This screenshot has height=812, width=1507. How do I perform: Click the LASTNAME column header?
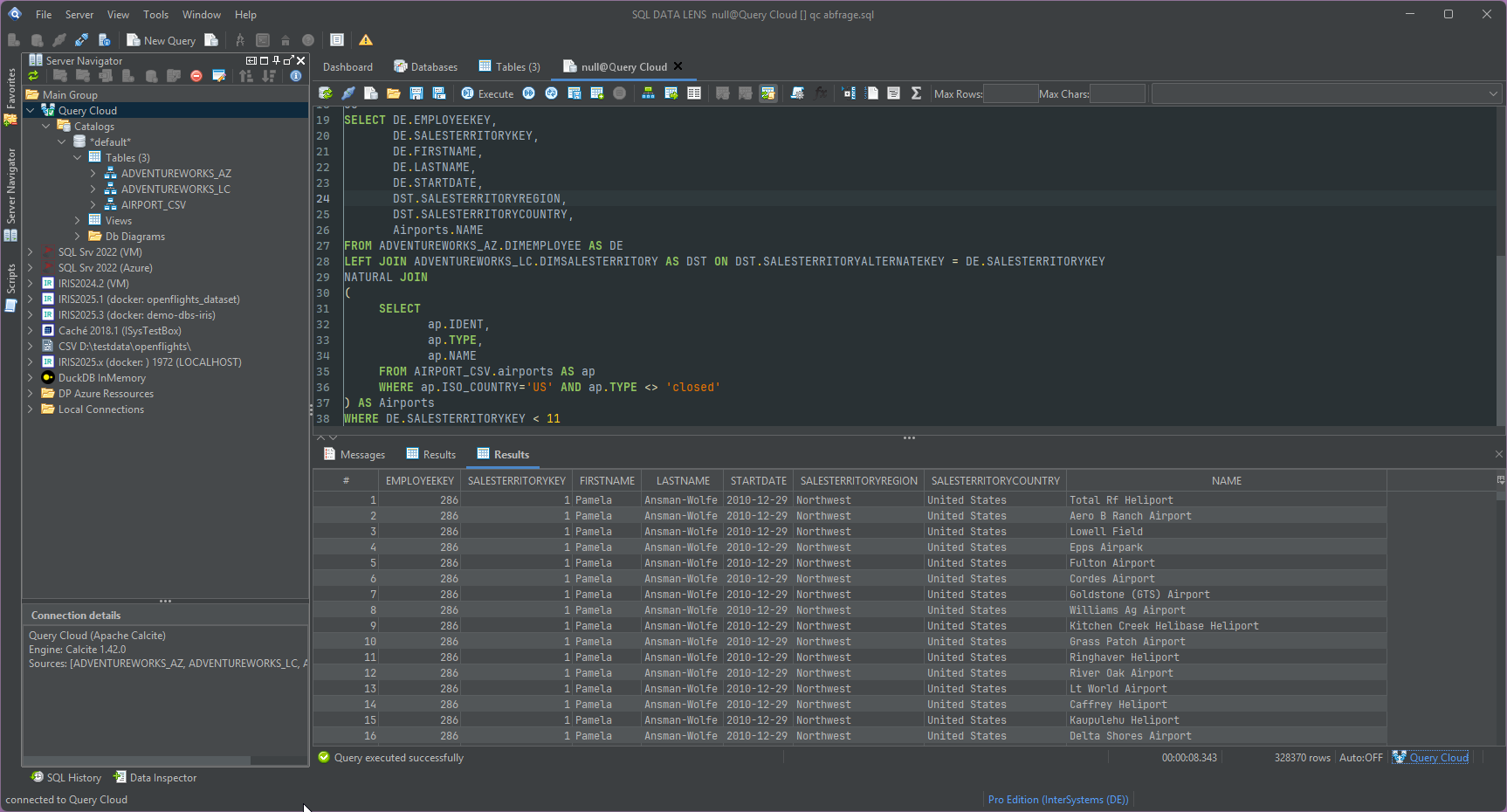pyautogui.click(x=683, y=481)
